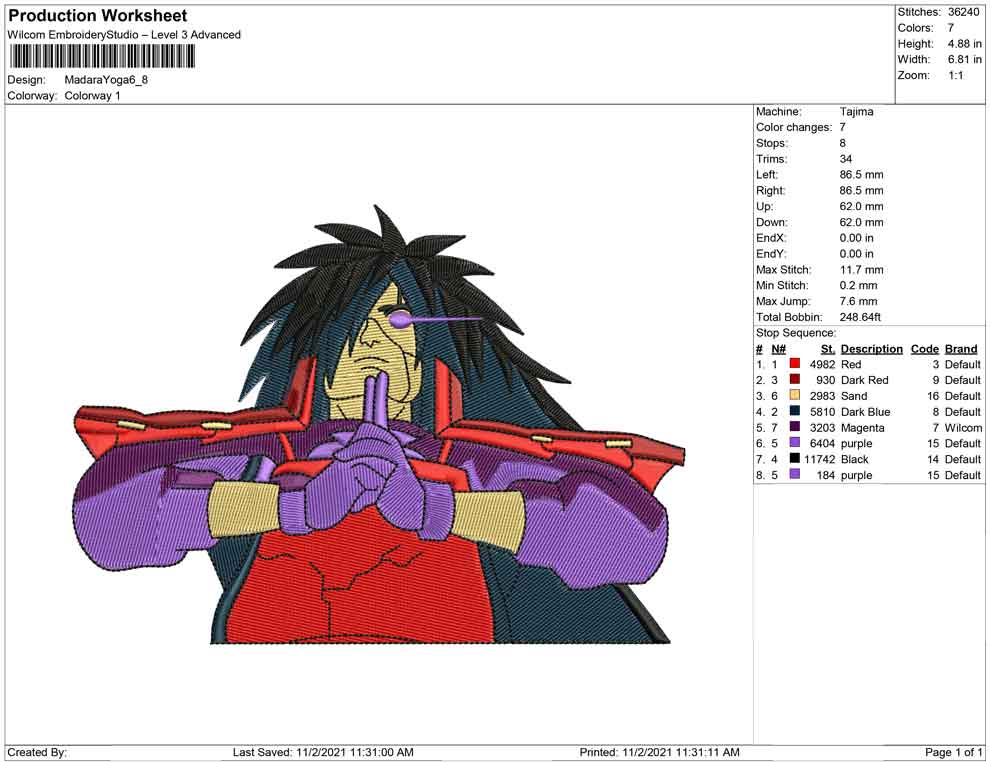Click the 'Down:' label
Screen dimensions: 990x762
[x=772, y=222]
